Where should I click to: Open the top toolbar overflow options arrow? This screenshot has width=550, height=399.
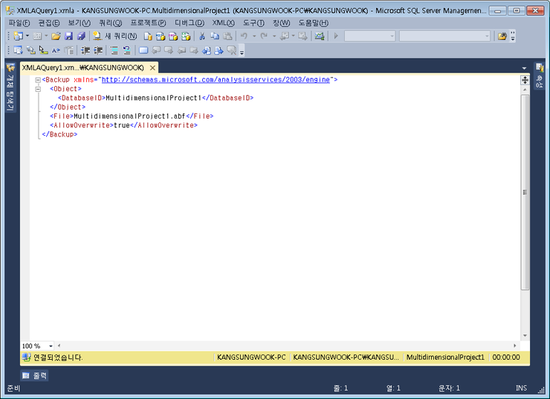pos(513,36)
